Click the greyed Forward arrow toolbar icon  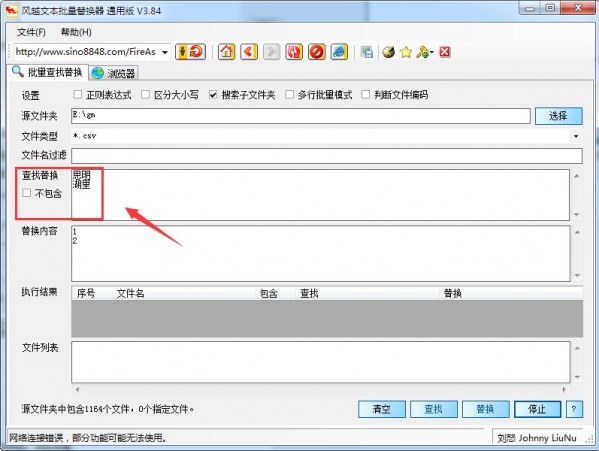[x=271, y=52]
